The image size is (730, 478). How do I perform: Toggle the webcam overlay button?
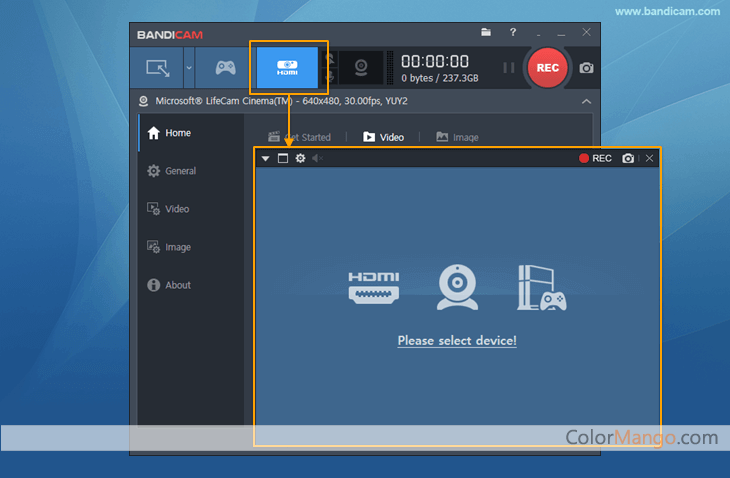(359, 68)
